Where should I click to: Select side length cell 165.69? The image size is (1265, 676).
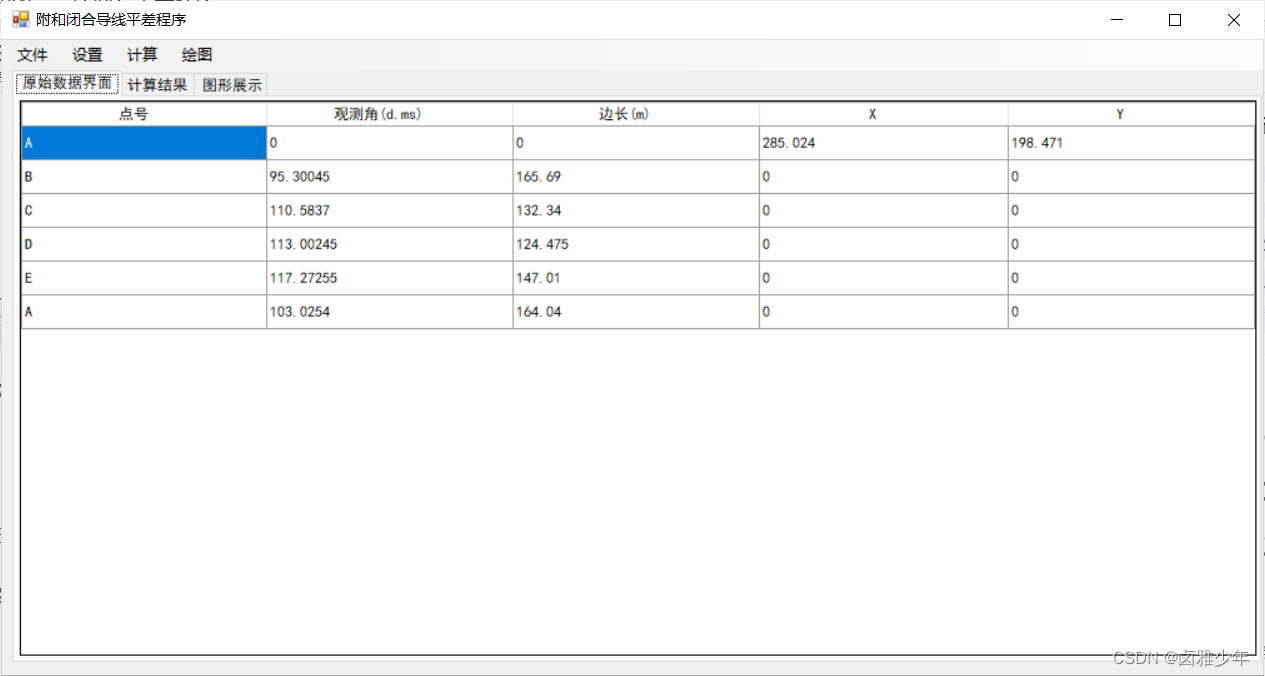pos(636,177)
